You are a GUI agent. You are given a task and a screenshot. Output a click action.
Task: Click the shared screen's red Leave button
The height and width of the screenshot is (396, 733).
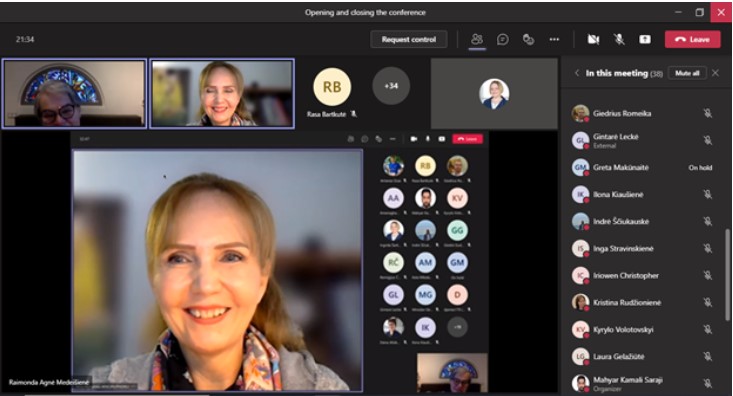467,139
